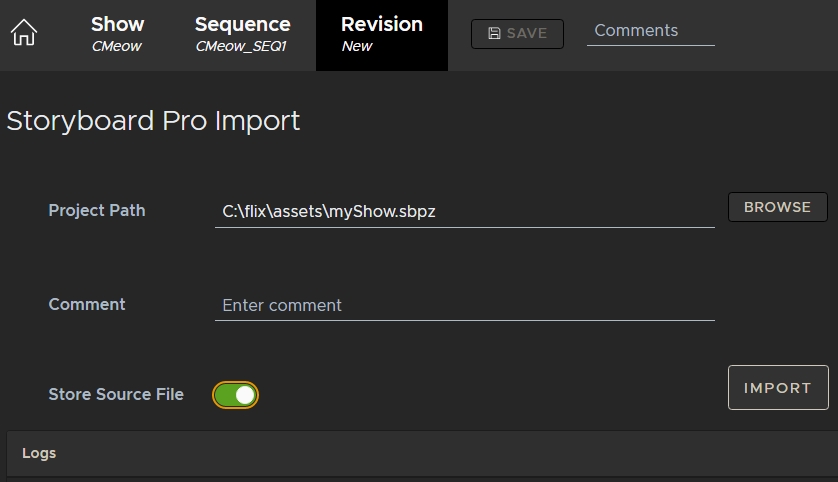Click the Comment field label
The image size is (838, 482).
tap(87, 304)
